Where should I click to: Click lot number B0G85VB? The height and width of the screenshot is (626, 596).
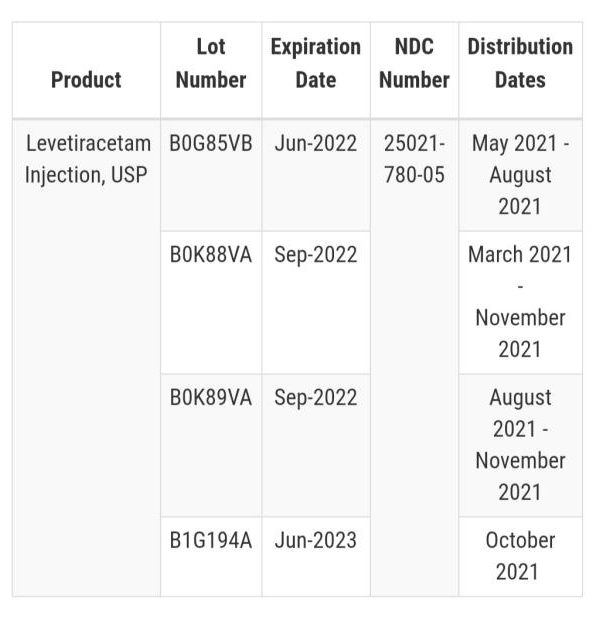211,143
